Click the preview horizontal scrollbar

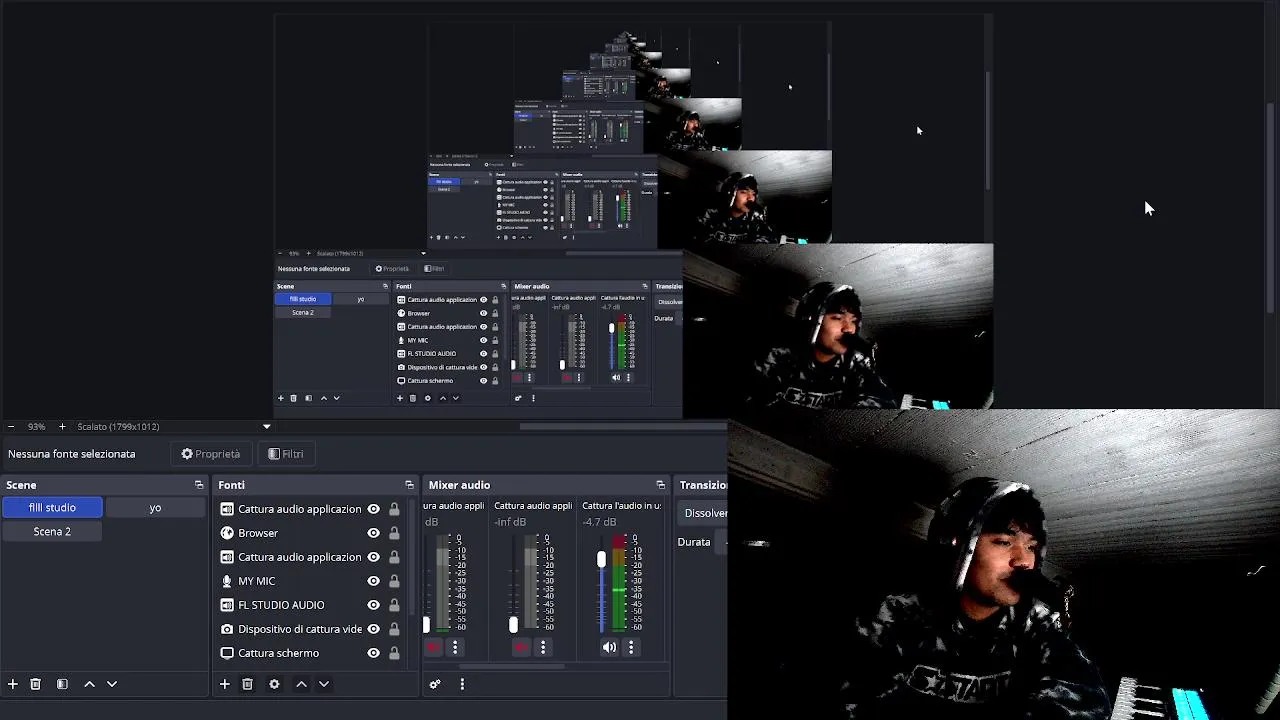pyautogui.click(x=623, y=427)
